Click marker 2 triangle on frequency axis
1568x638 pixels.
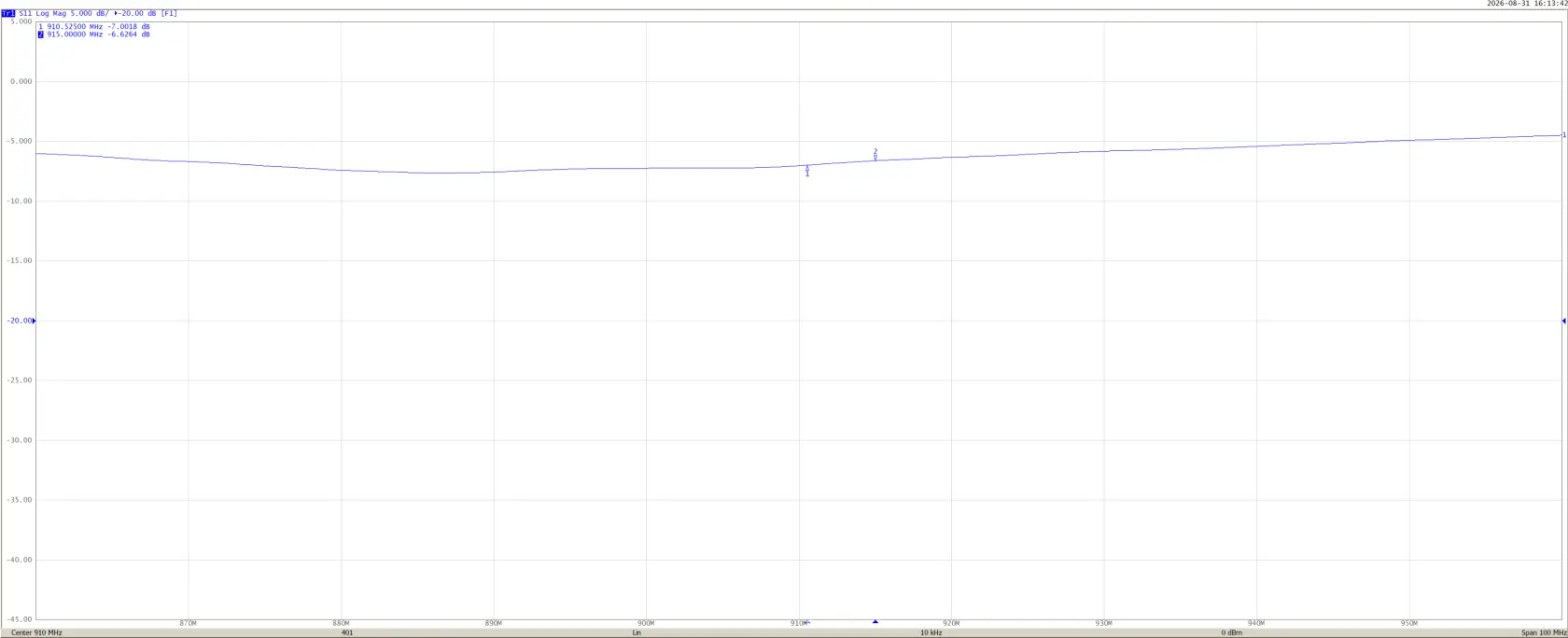tap(875, 621)
